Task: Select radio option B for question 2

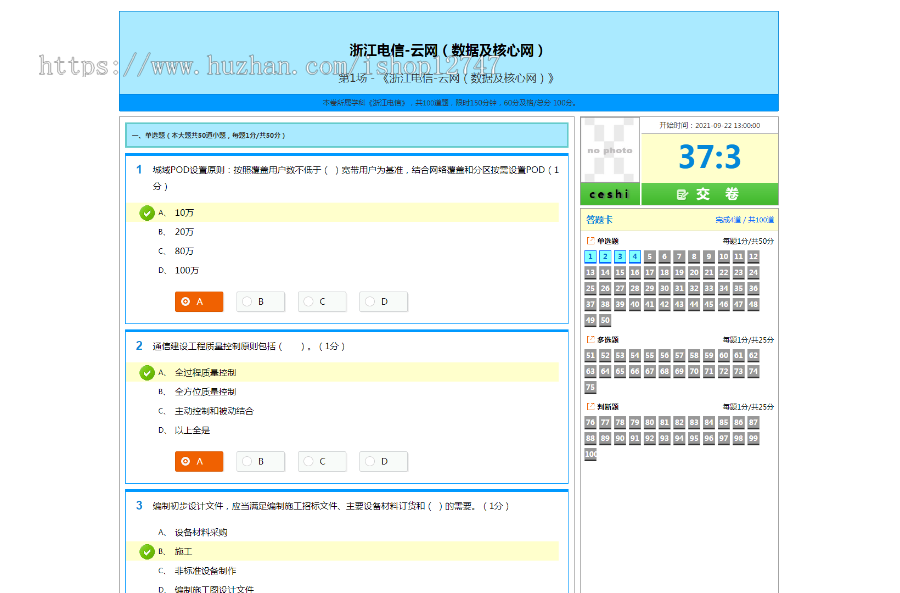Action: coord(260,461)
